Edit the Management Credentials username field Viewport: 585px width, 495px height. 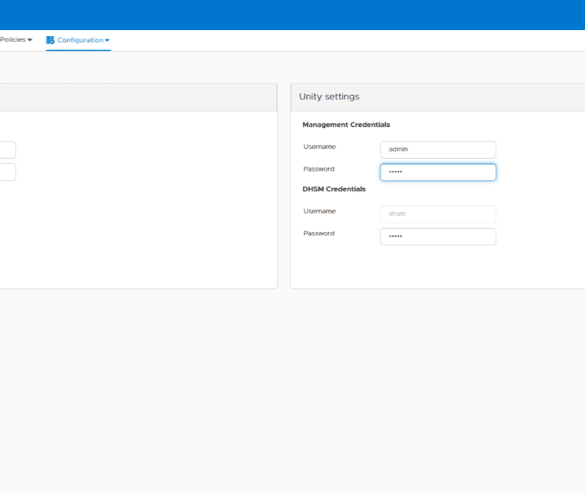438,150
